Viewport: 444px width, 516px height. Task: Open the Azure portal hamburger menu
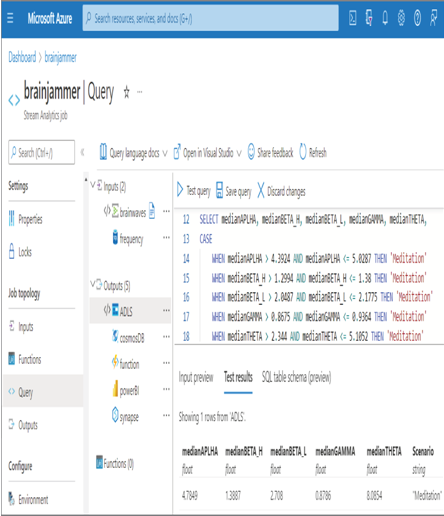[10, 18]
